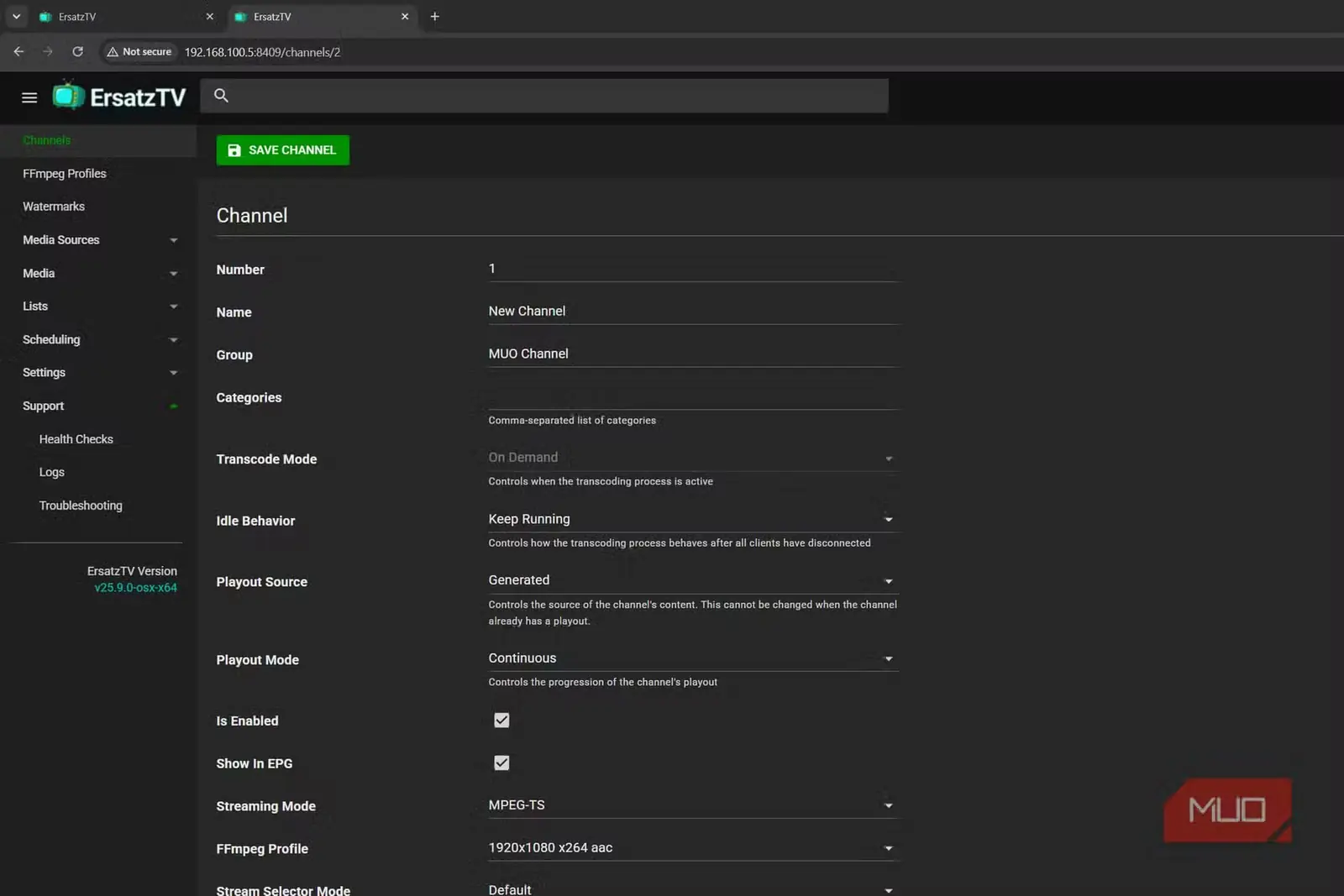This screenshot has height=896, width=1344.
Task: Click the top search bar
Action: [x=544, y=96]
